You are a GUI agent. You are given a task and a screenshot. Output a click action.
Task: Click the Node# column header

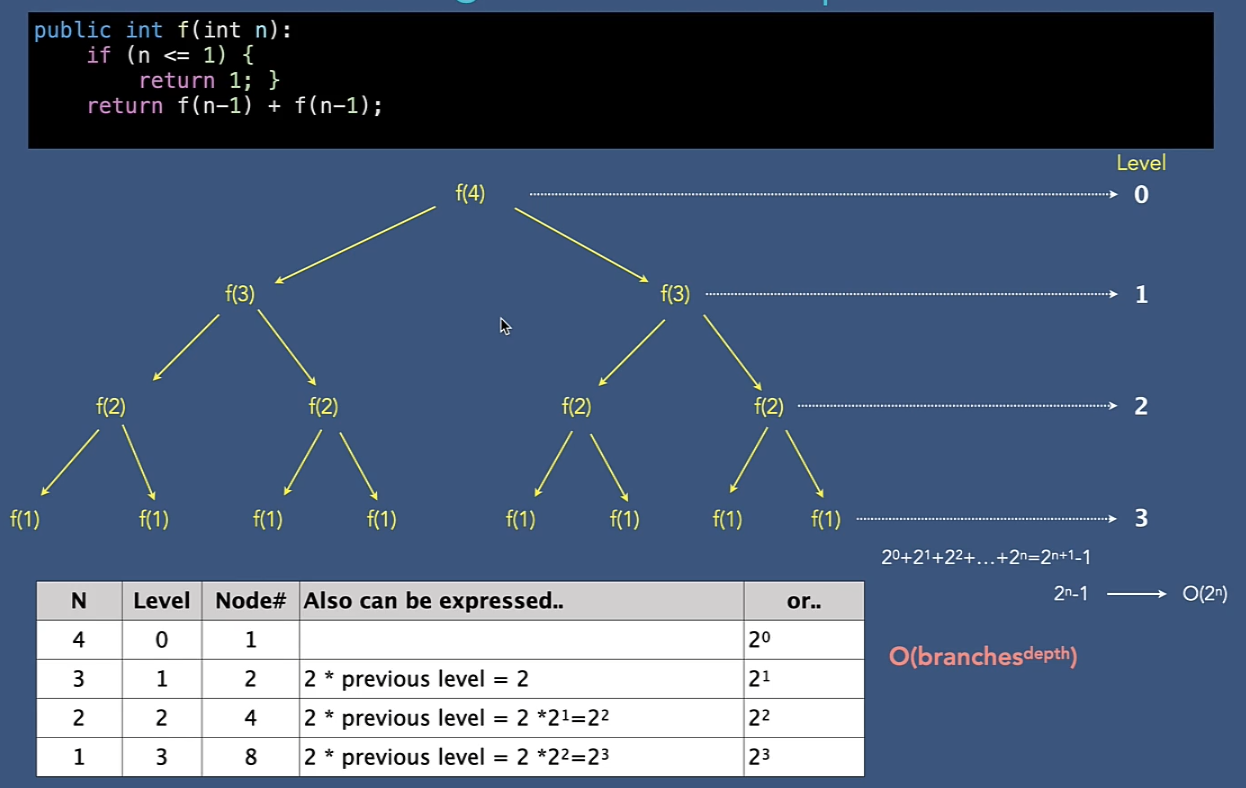tap(251, 600)
